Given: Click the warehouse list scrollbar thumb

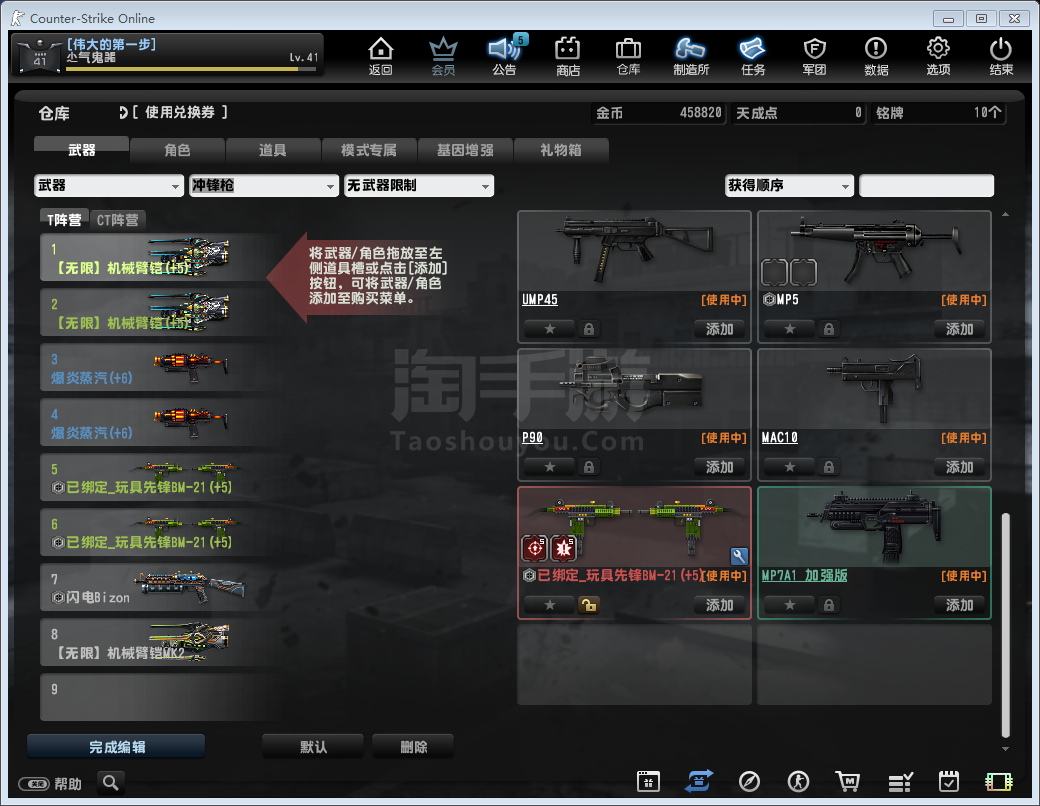Looking at the screenshot, I should [1006, 624].
